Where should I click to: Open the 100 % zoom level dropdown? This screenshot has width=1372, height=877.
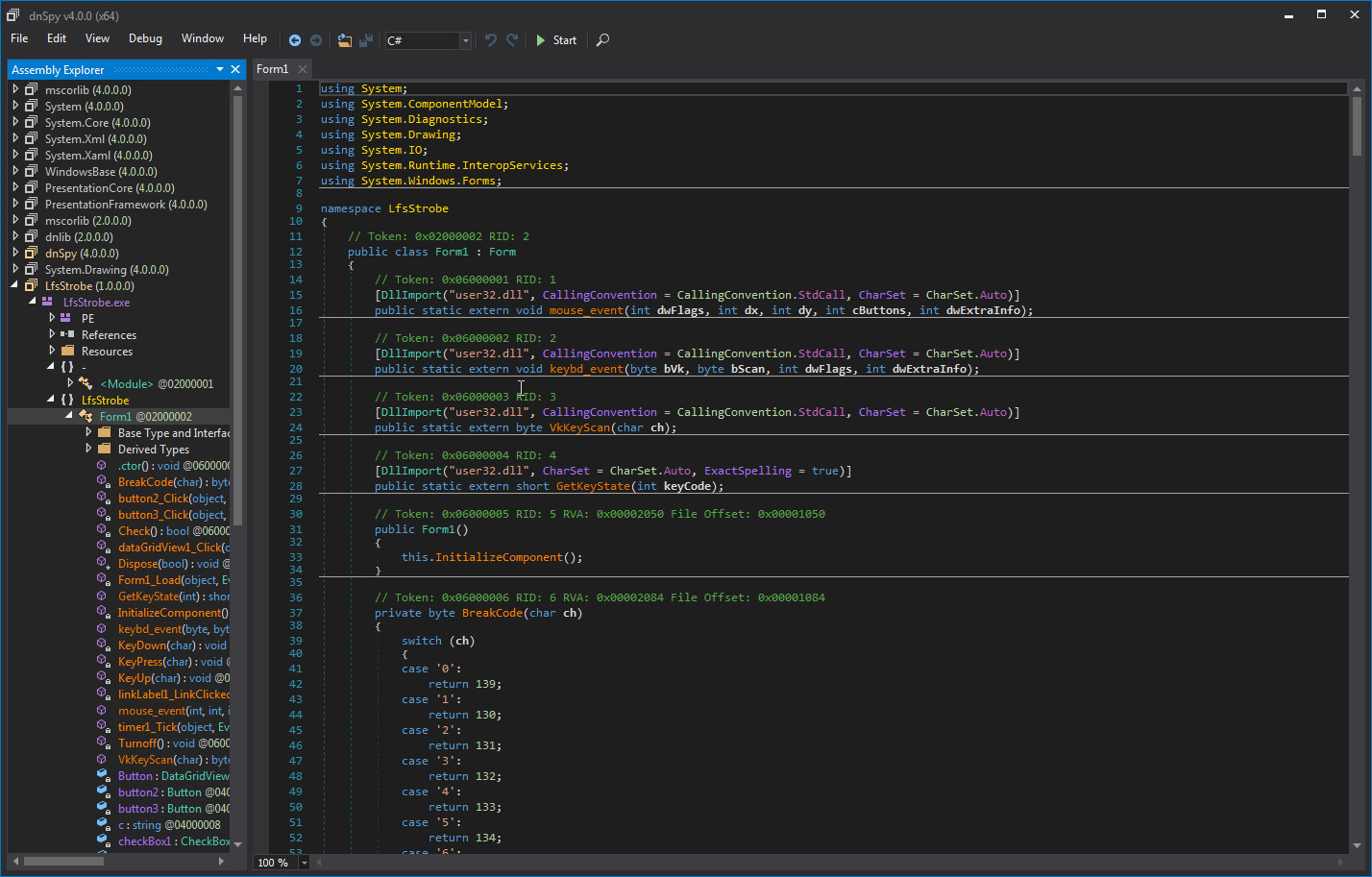click(x=305, y=863)
